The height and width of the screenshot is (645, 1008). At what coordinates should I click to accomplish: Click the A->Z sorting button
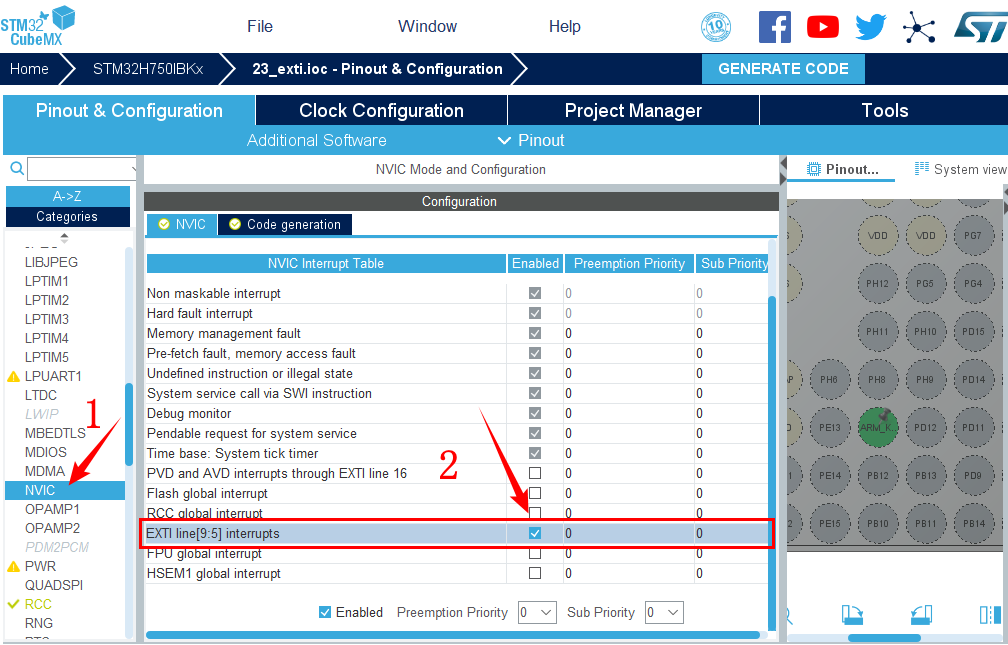(67, 196)
